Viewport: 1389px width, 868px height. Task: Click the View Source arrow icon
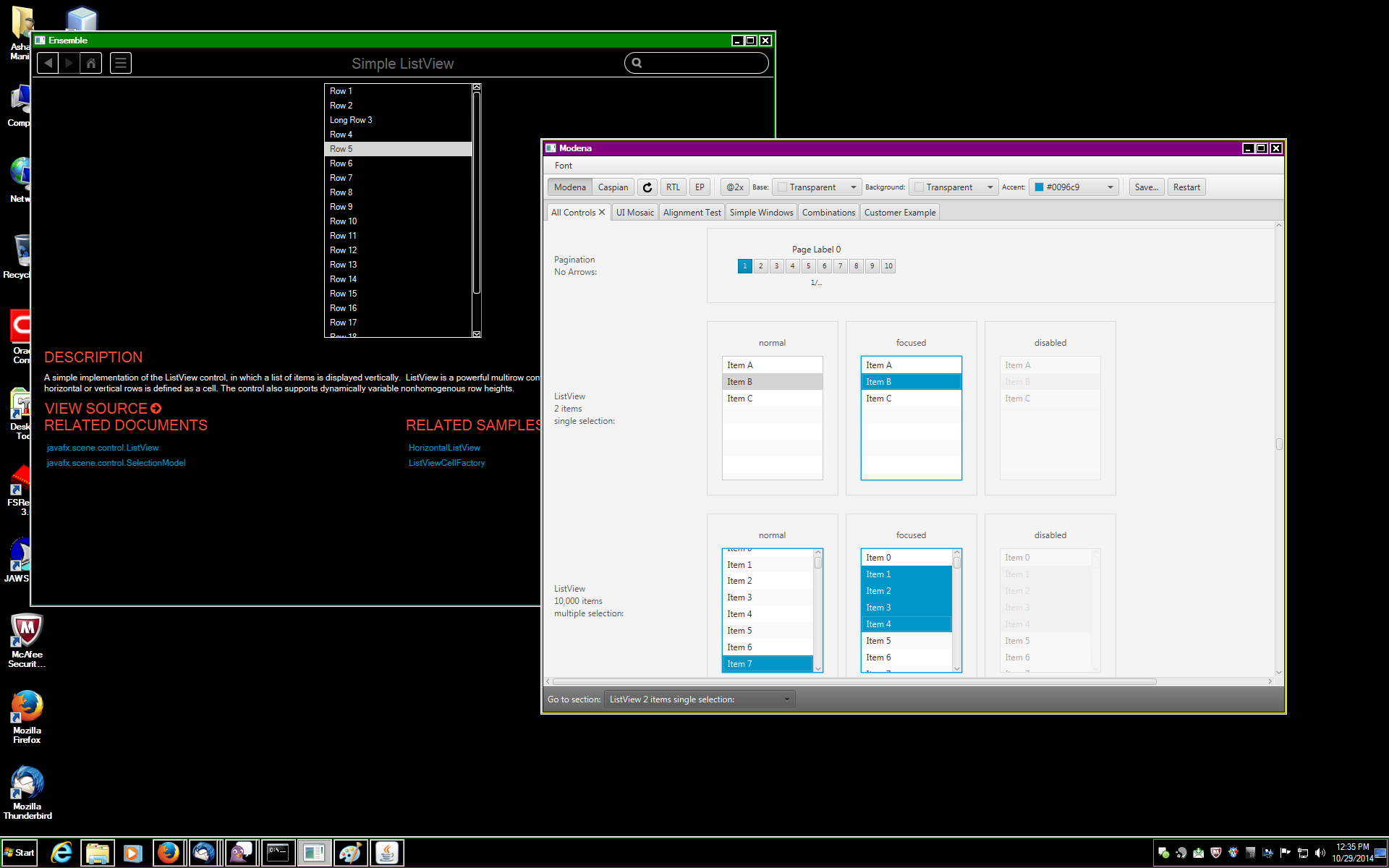[156, 409]
